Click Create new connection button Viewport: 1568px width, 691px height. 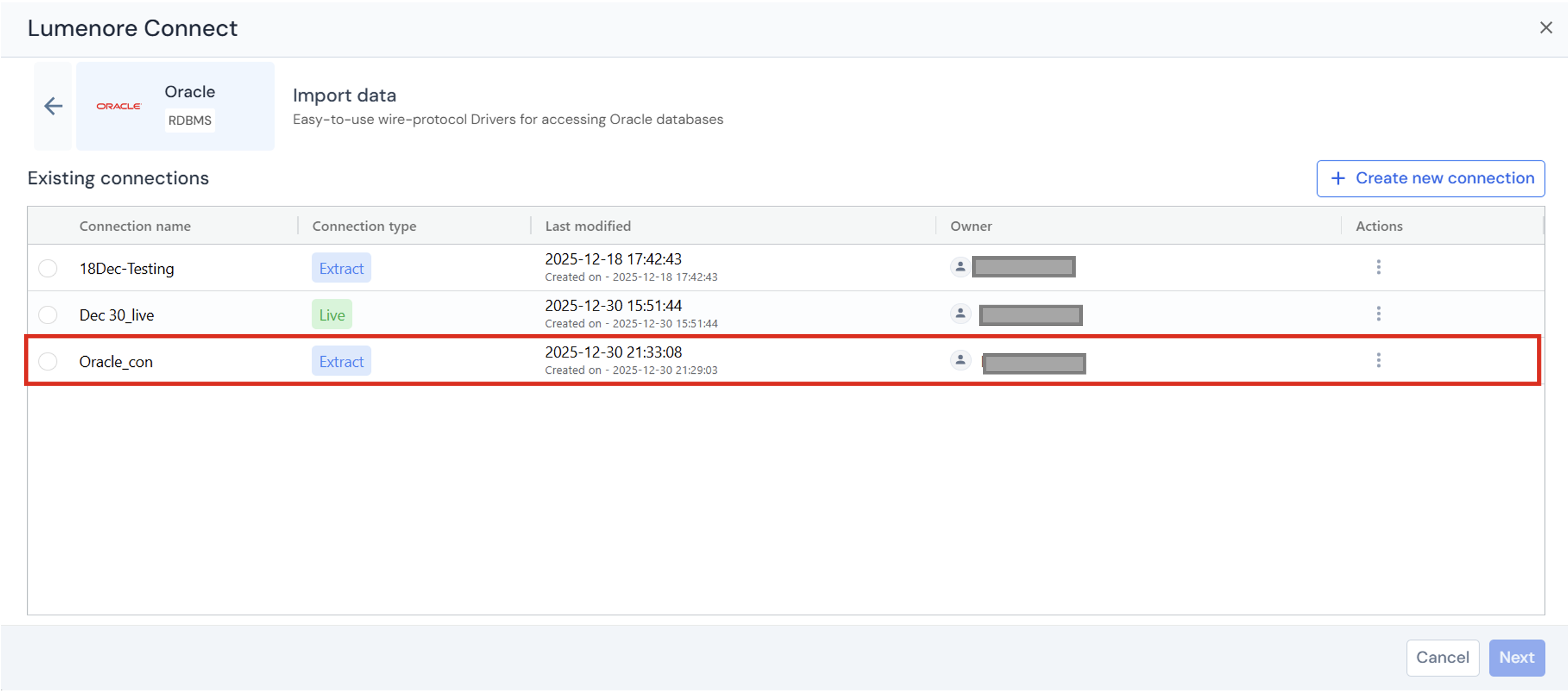tap(1431, 179)
